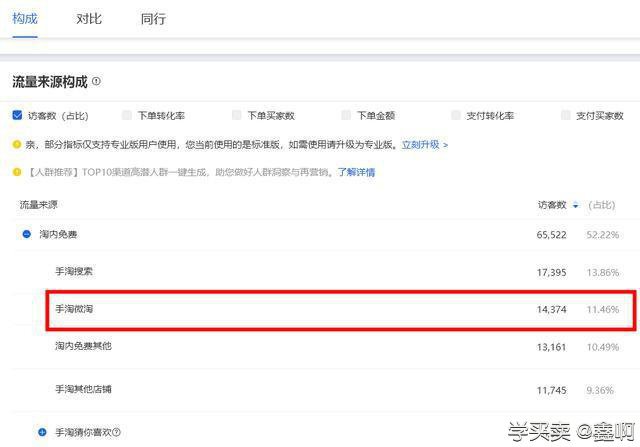Enable the 支付买家数 checkbox
640x447 pixels.
(x=566, y=115)
